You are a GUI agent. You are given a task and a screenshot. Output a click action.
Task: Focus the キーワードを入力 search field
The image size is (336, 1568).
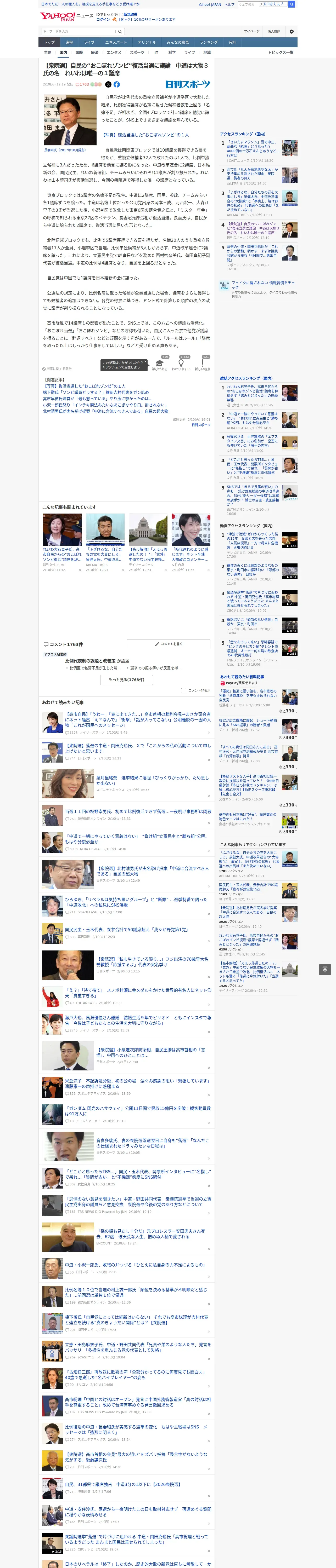click(x=79, y=32)
